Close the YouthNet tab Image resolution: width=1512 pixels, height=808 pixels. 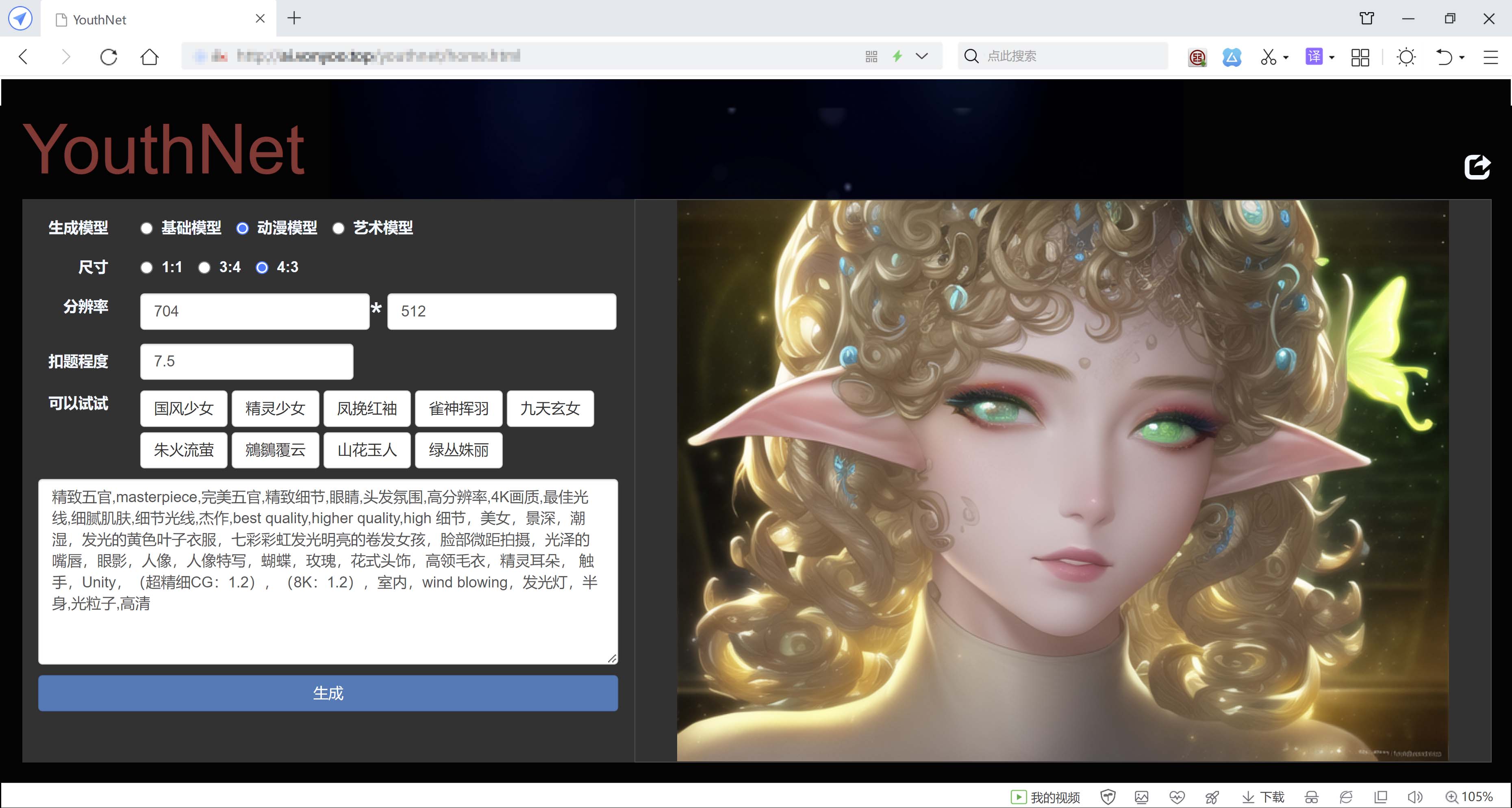[260, 19]
